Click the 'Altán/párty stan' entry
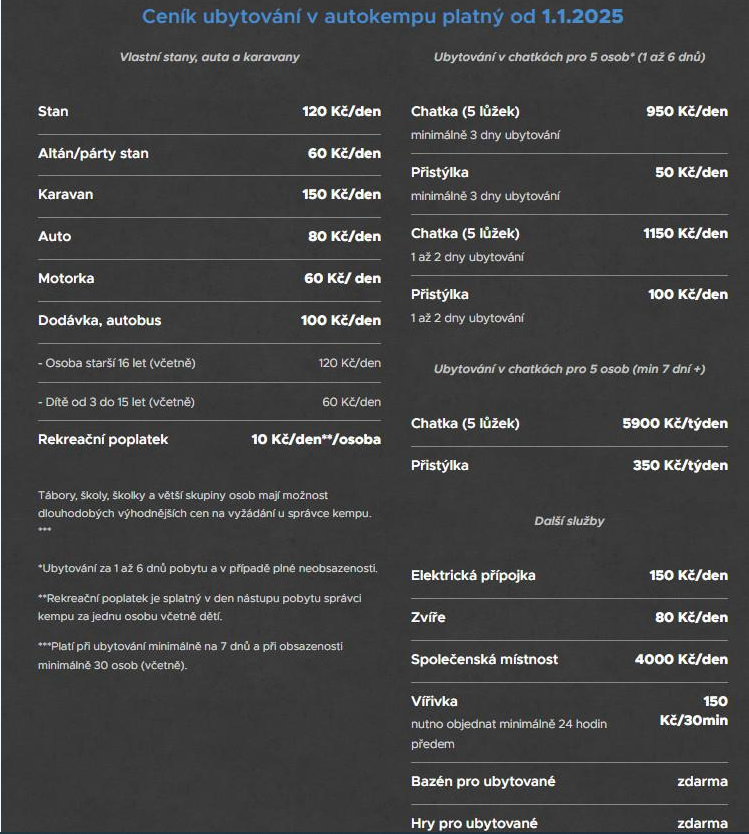 (93, 153)
